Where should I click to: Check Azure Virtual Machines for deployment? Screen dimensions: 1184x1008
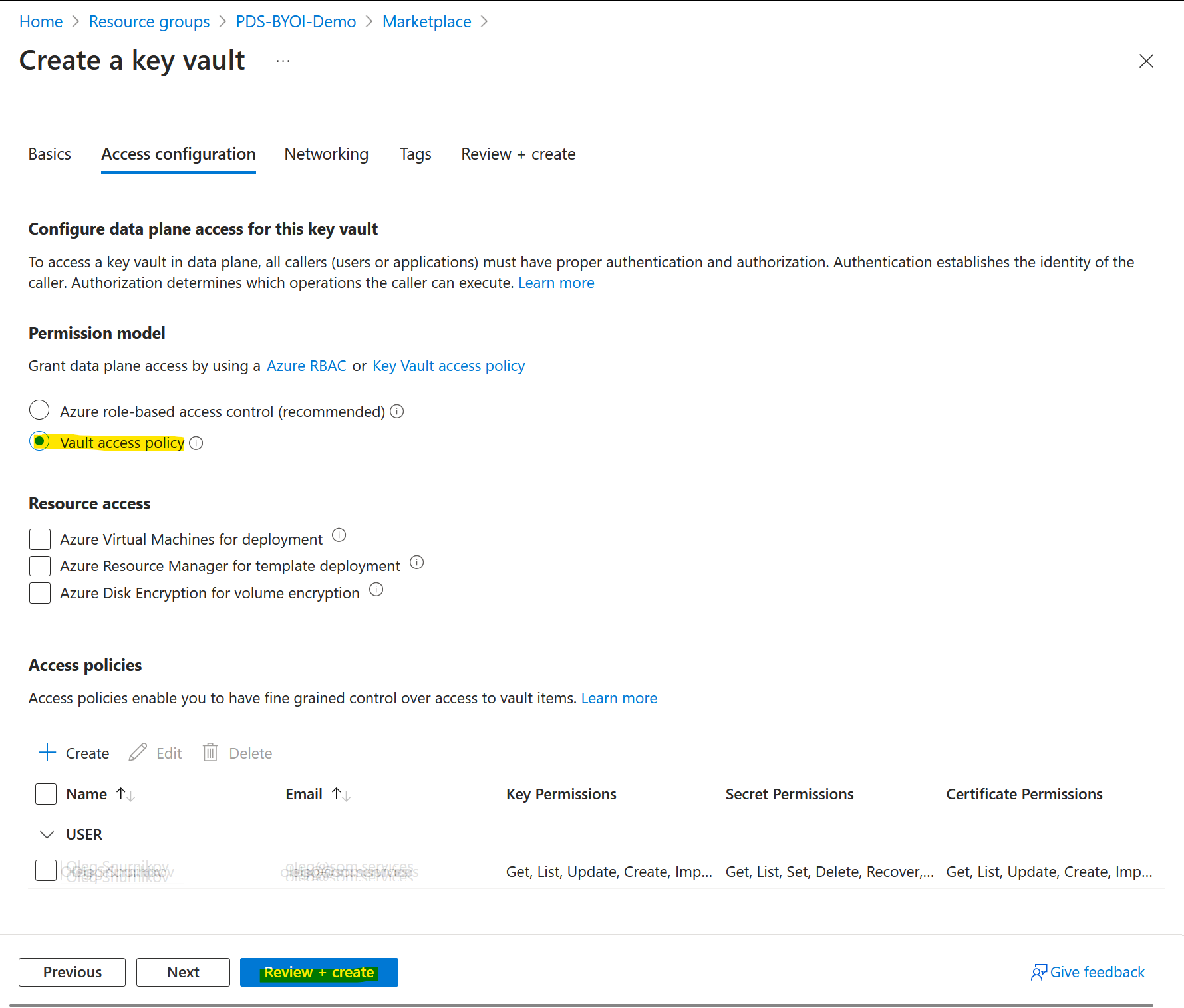pyautogui.click(x=39, y=539)
